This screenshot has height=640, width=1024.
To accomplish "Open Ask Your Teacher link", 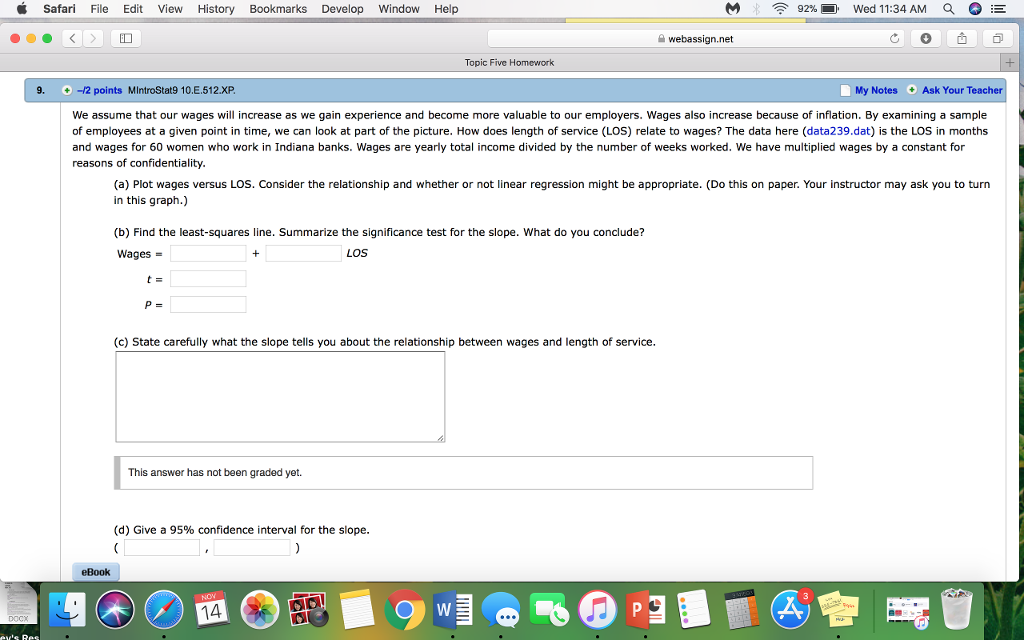I will pyautogui.click(x=962, y=90).
